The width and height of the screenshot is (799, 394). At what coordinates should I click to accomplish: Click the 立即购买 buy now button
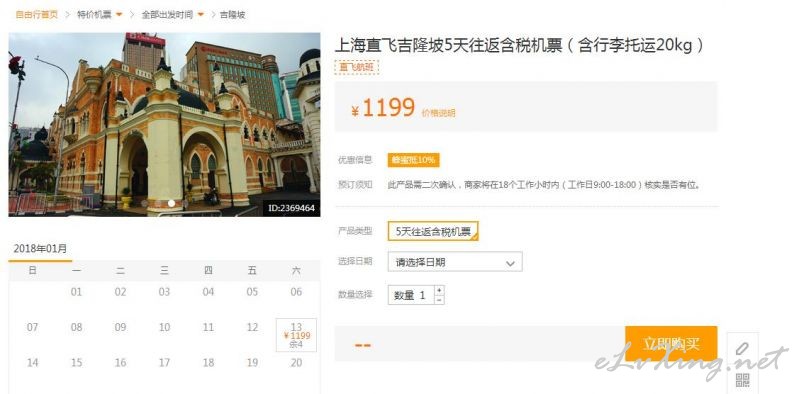(671, 344)
